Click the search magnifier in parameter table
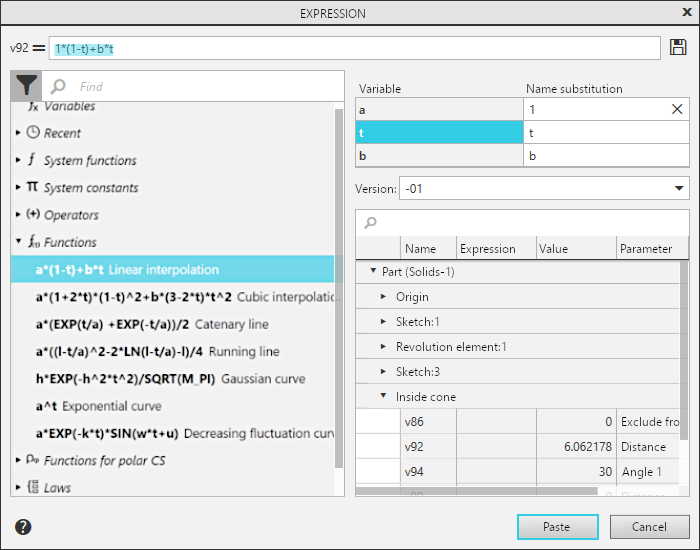 point(371,223)
